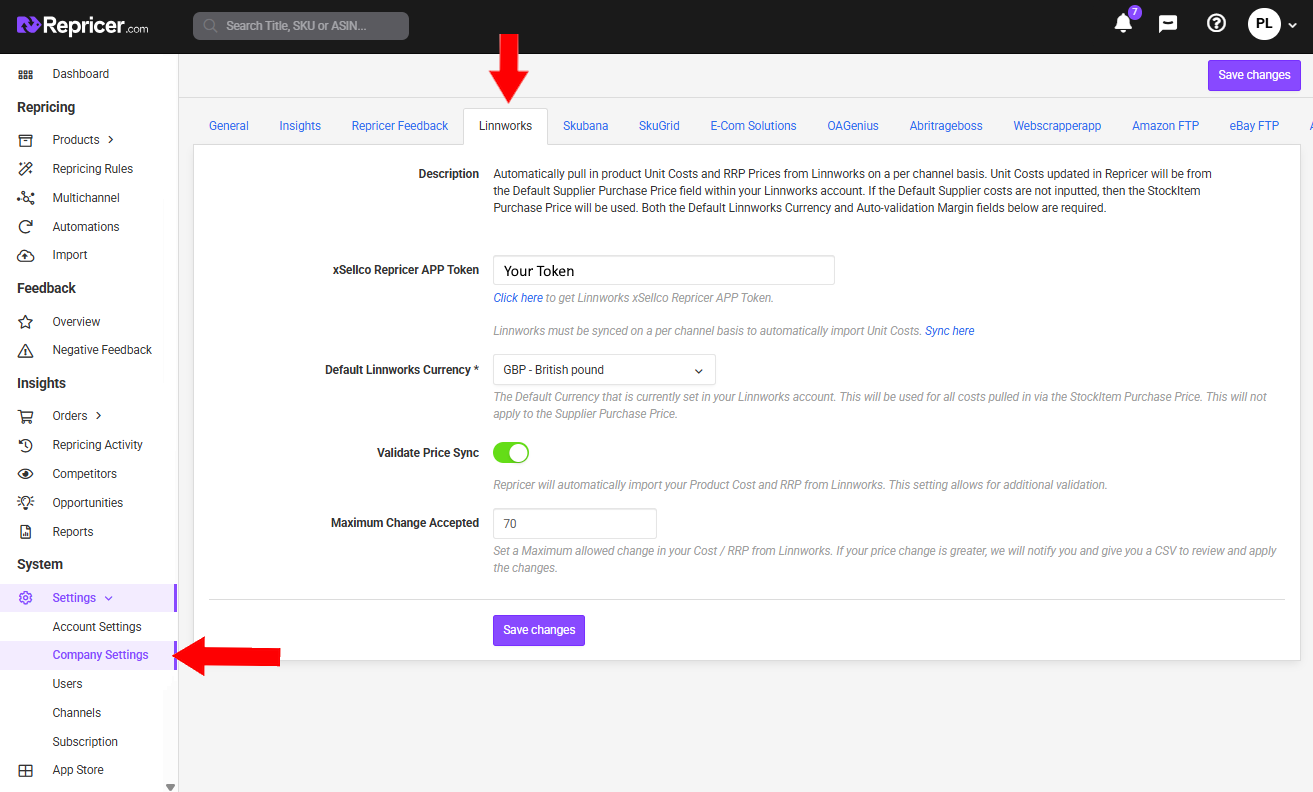Open Company Settings in sidebar
The height and width of the screenshot is (792, 1313).
(x=100, y=655)
